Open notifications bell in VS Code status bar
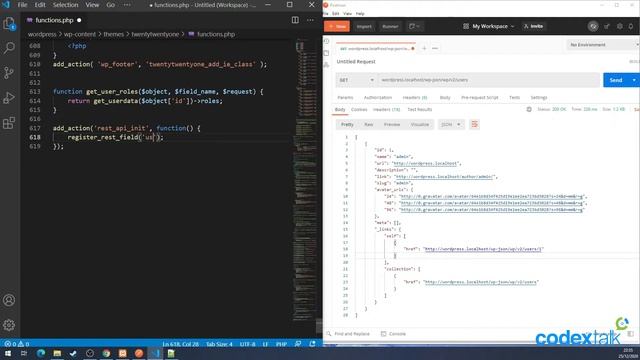 (x=312, y=344)
